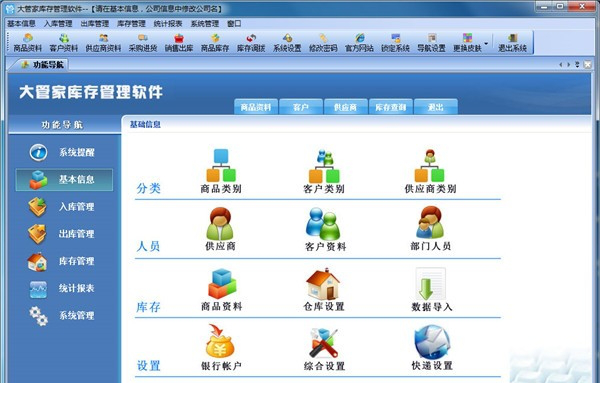Open 客户资料 in the toolbar
Screen dimensions: 600x398
coord(64,42)
